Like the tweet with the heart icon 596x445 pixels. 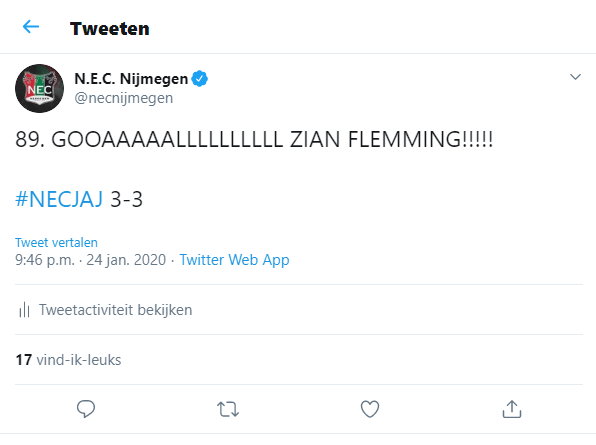pos(370,409)
